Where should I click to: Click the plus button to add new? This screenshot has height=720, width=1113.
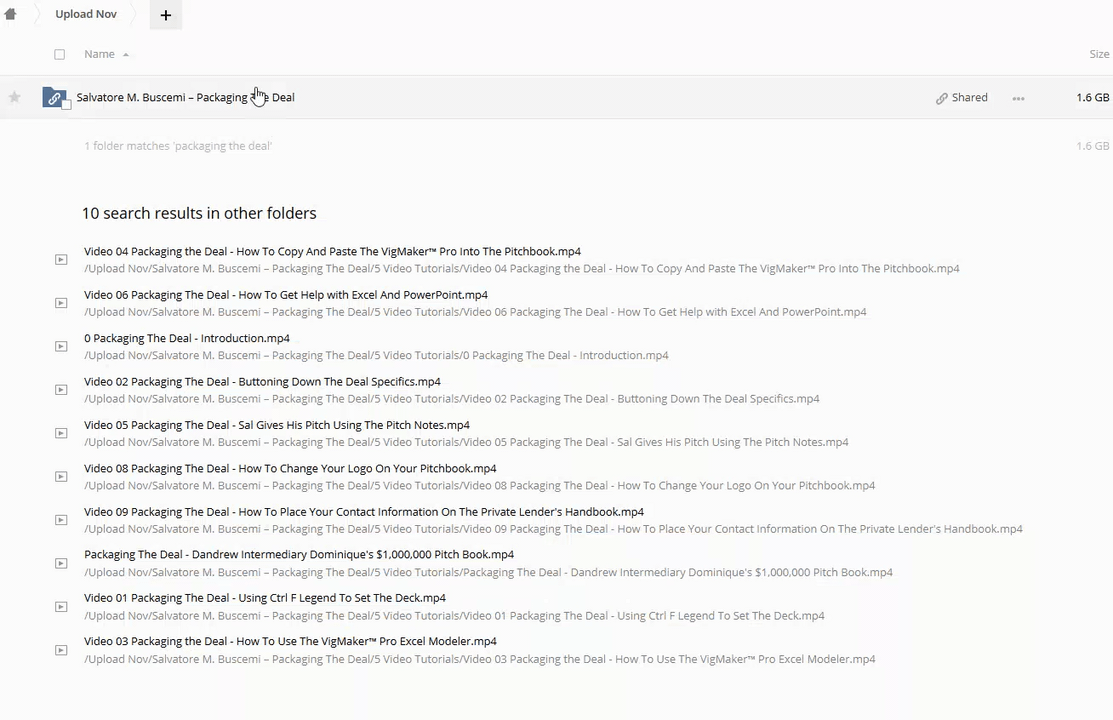(x=166, y=15)
